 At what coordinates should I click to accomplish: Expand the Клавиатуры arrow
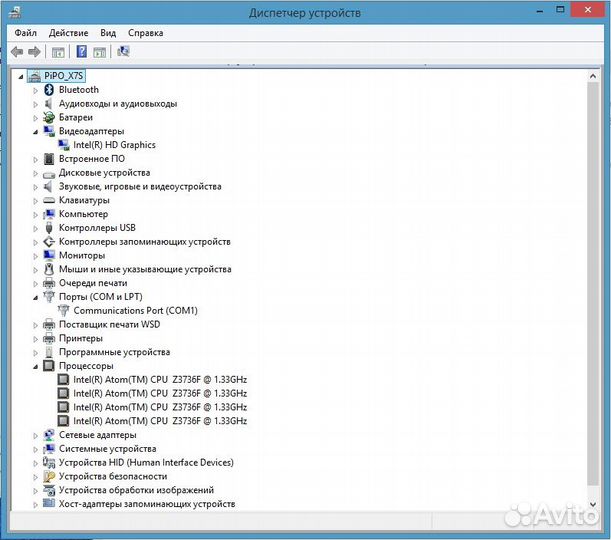pyautogui.click(x=35, y=201)
